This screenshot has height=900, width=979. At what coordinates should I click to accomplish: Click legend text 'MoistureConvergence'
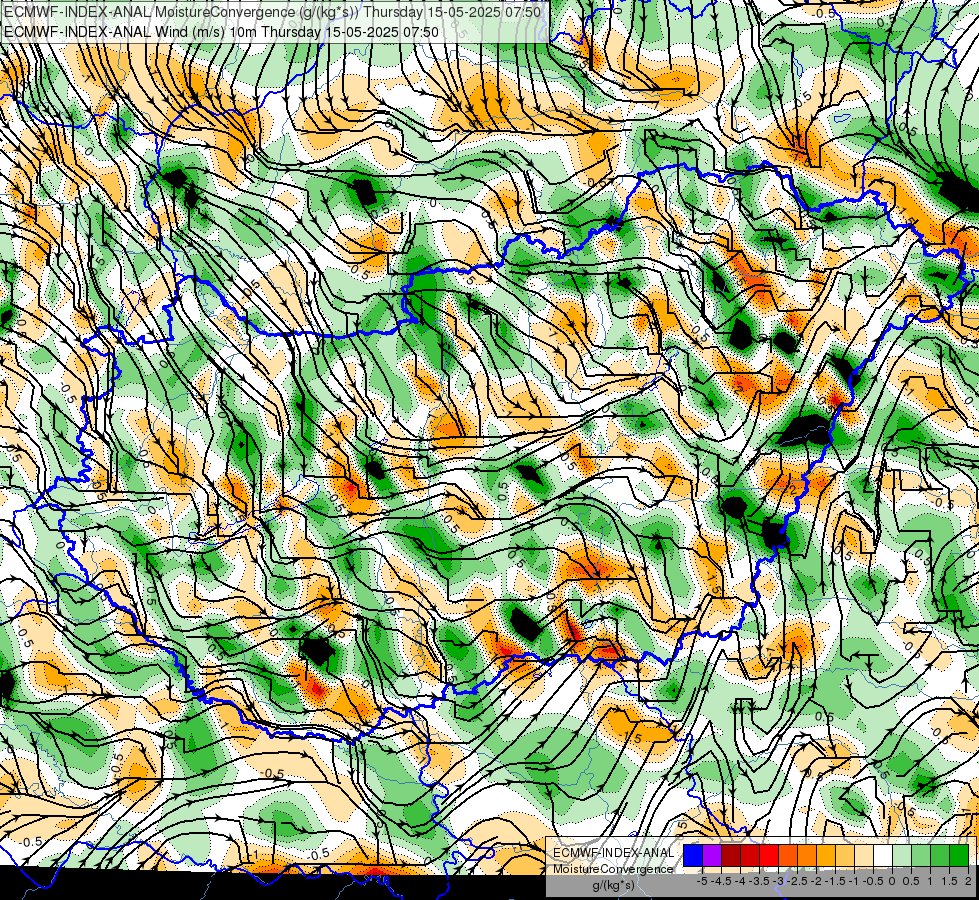coord(613,869)
